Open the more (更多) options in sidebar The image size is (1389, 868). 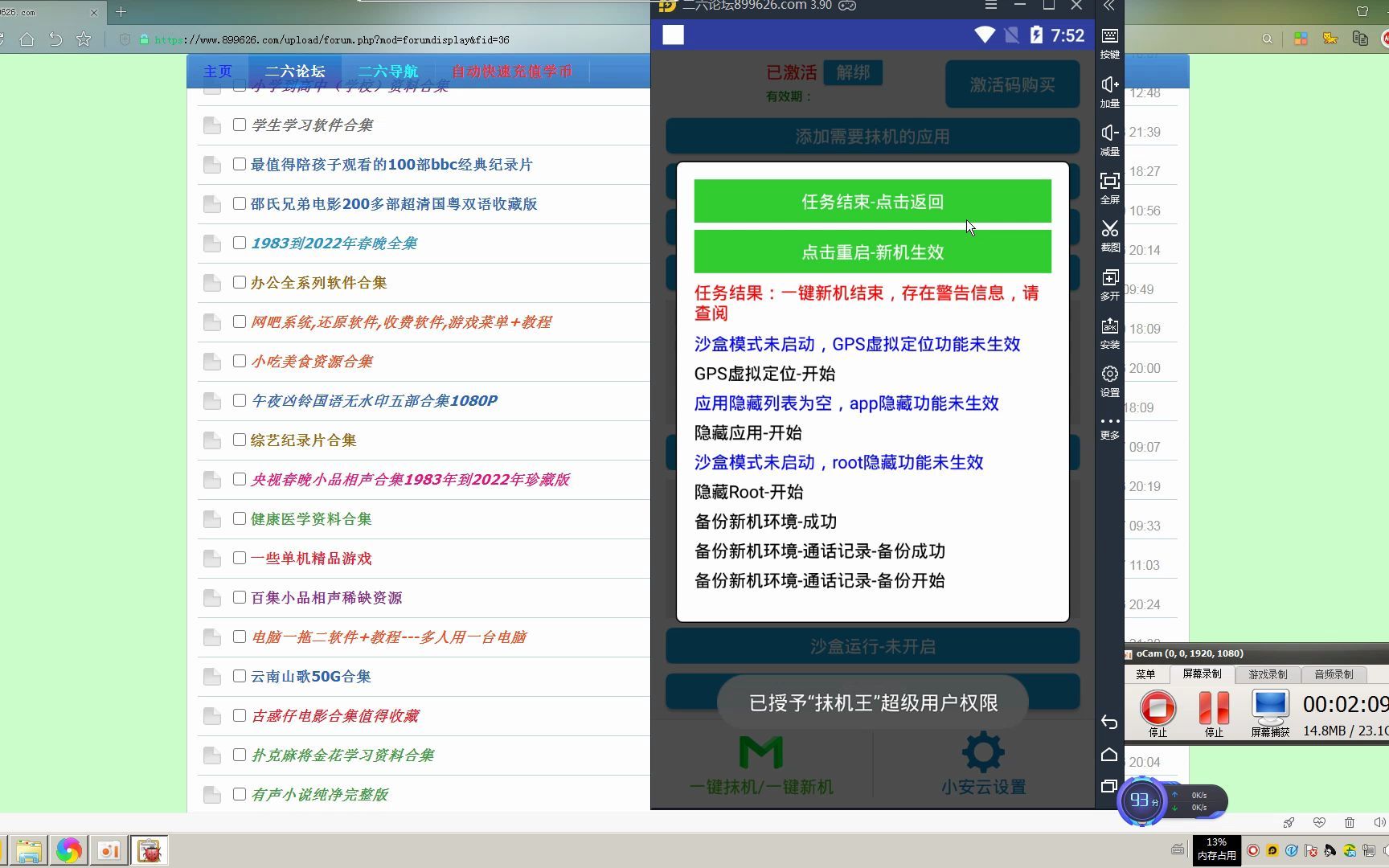point(1109,427)
